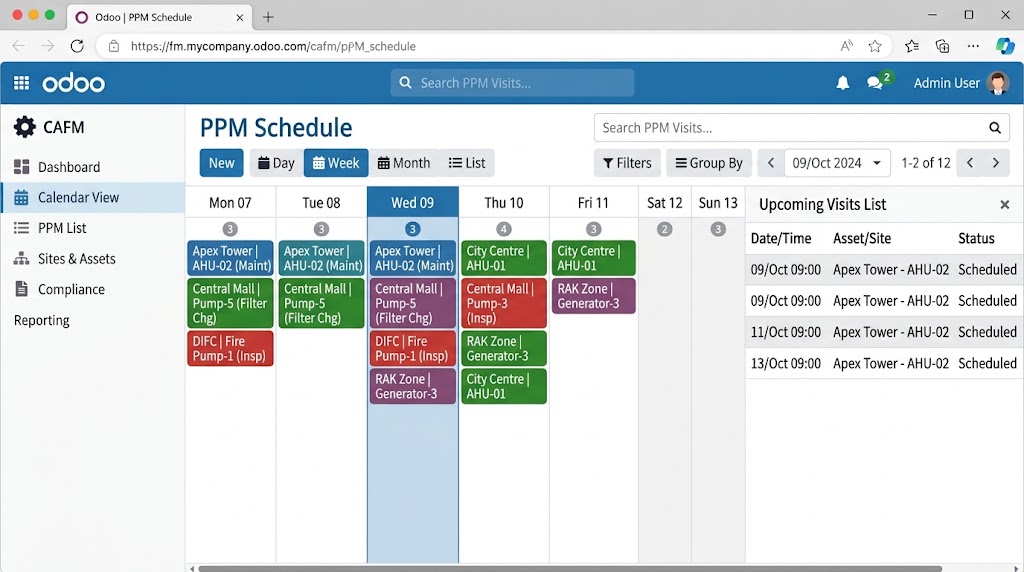Click the horizontal scrollbar at bottom
This screenshot has width=1024, height=572.
(x=569, y=569)
